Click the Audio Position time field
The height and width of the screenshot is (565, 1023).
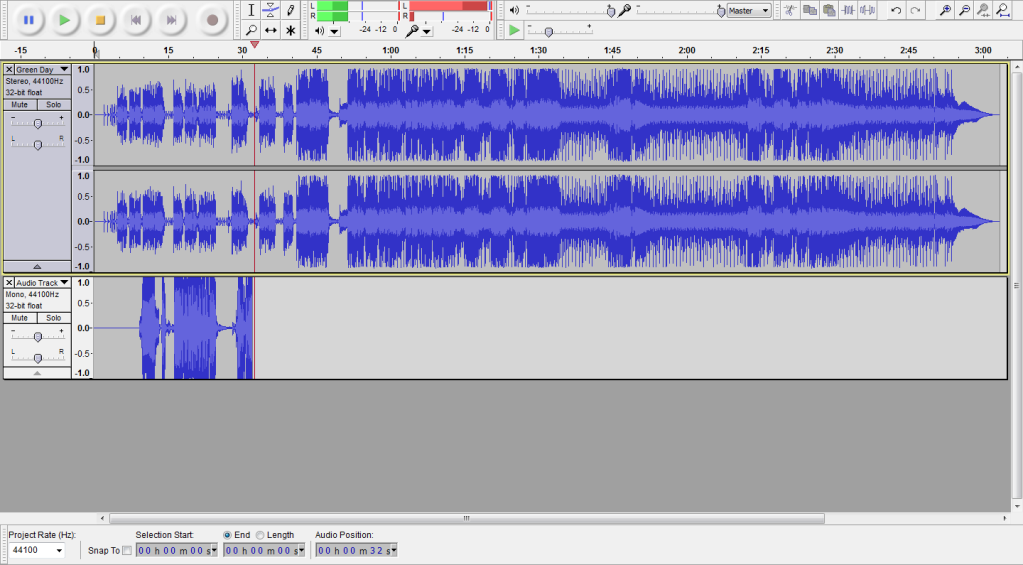click(356, 550)
